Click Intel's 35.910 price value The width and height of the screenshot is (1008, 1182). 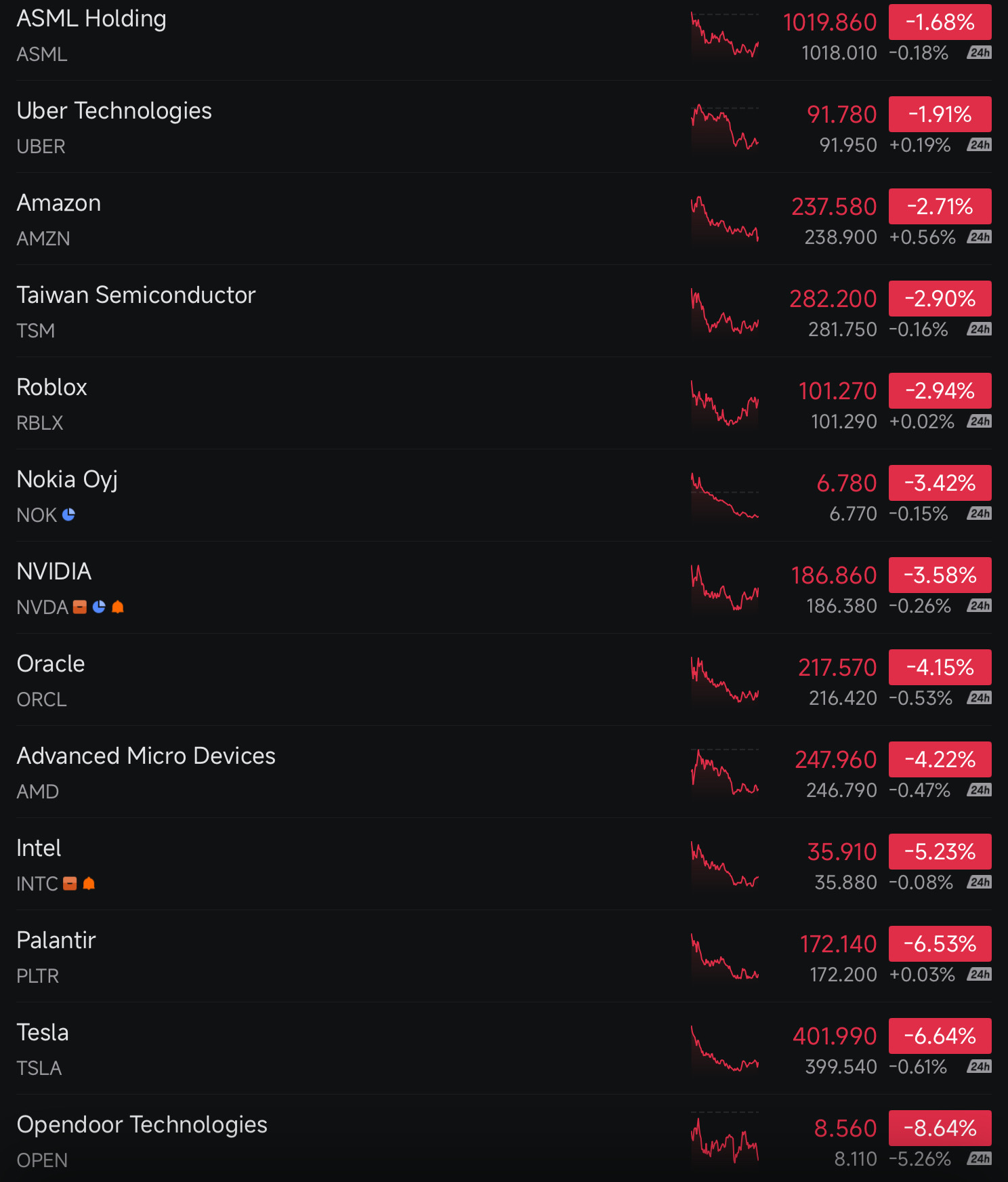coord(842,851)
